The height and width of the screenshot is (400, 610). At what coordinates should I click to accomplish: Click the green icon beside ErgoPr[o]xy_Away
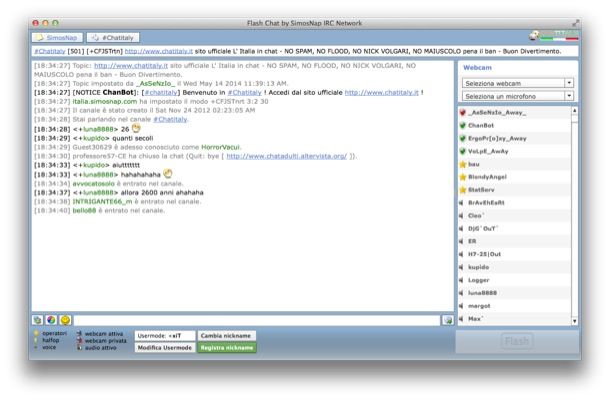pos(463,138)
